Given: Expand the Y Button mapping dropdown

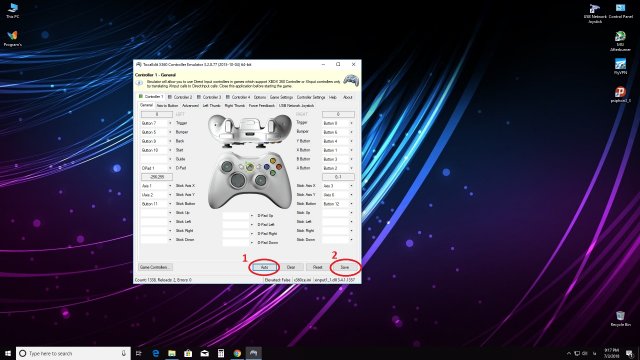Looking at the screenshot, I should coord(351,141).
